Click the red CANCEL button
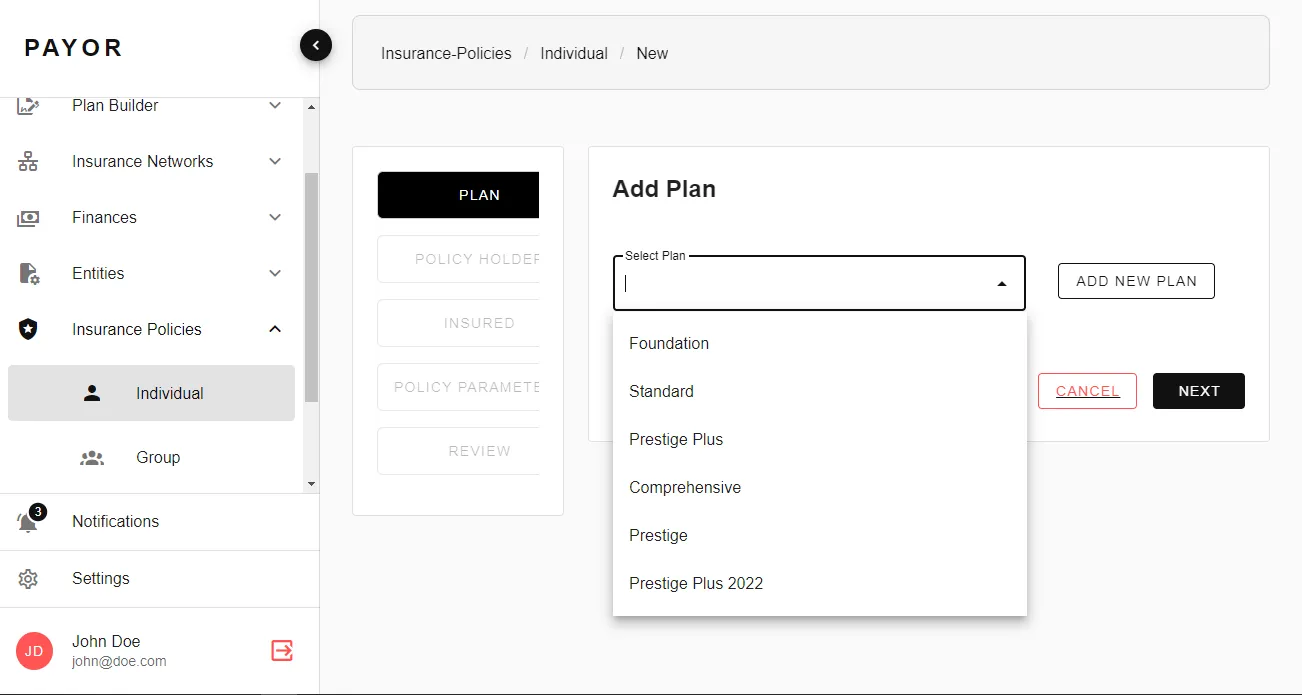This screenshot has height=695, width=1302. [x=1087, y=391]
